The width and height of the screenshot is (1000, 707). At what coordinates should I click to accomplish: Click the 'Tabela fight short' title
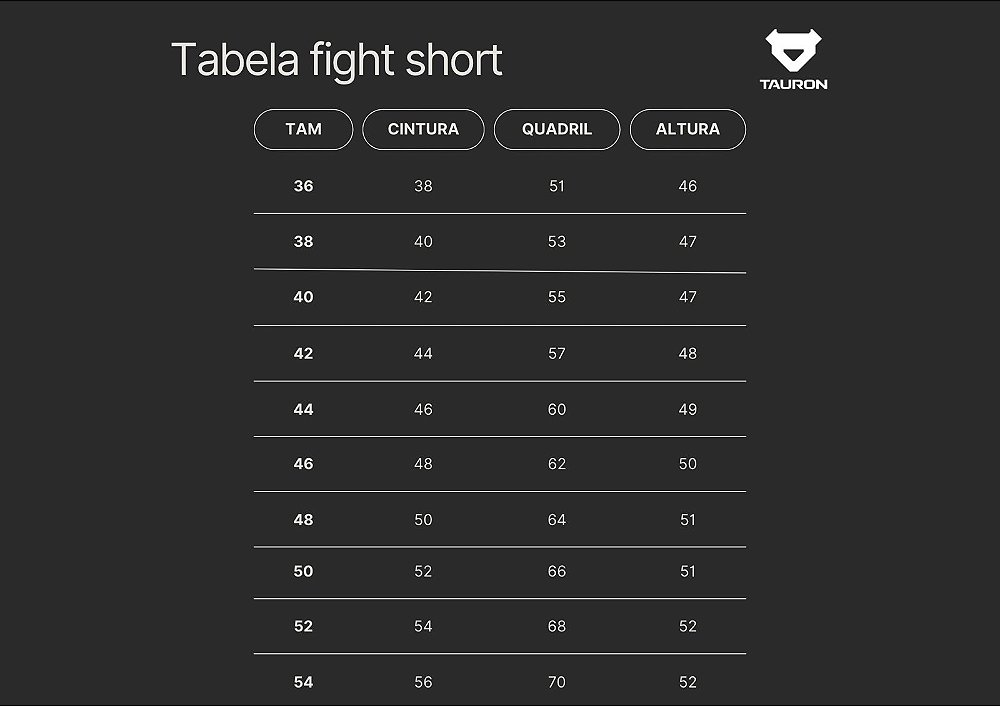336,60
